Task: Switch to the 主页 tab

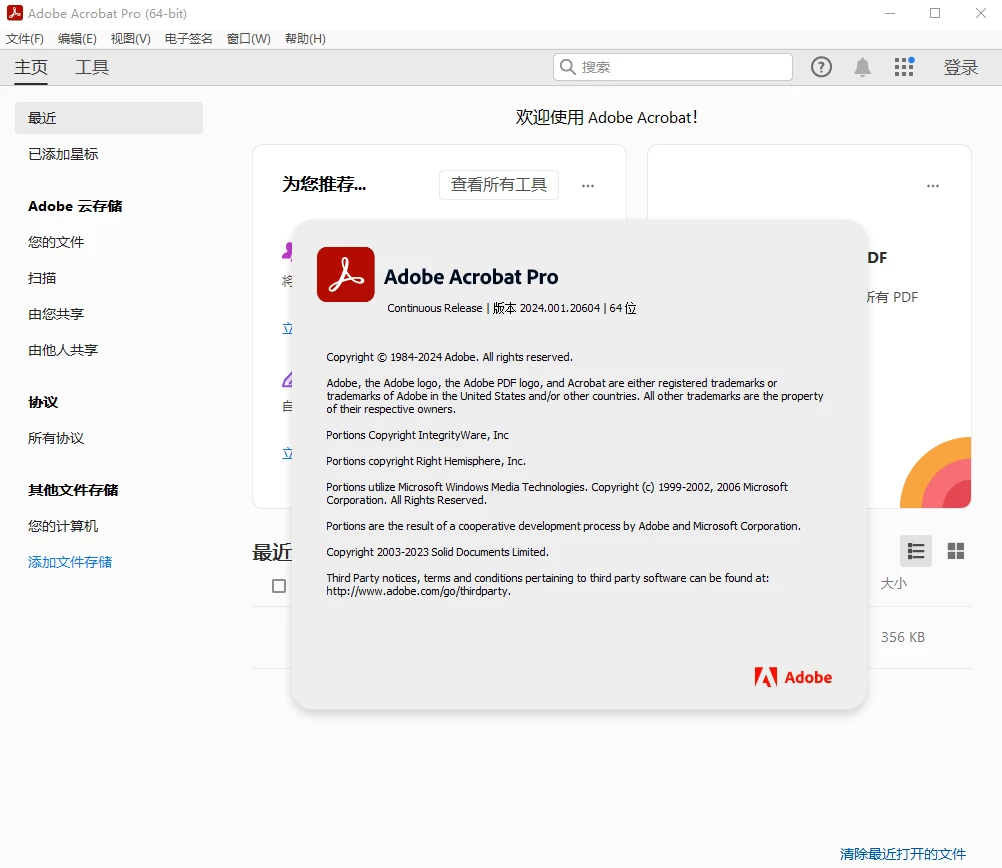Action: (x=31, y=67)
